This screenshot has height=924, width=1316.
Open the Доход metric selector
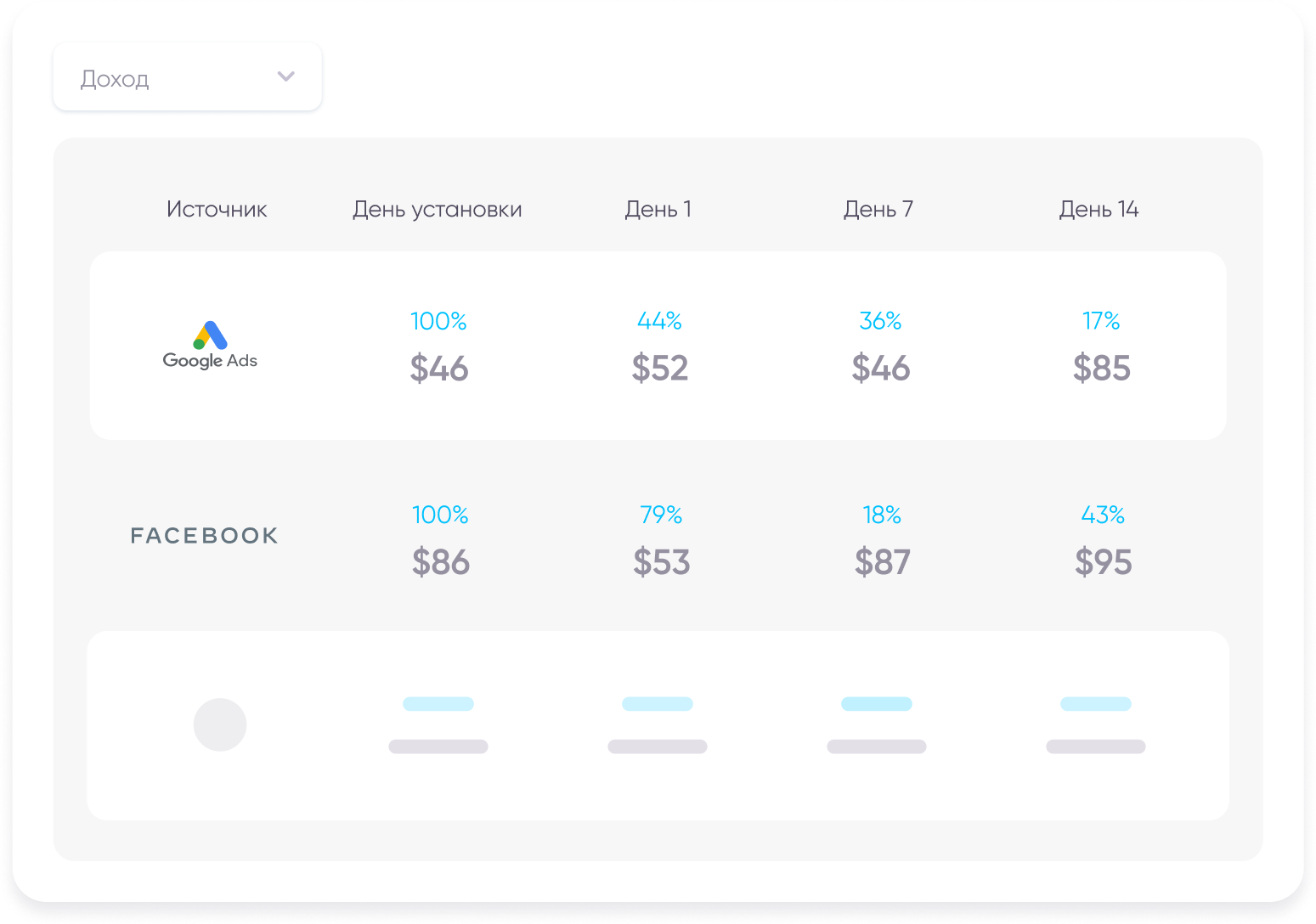187,77
